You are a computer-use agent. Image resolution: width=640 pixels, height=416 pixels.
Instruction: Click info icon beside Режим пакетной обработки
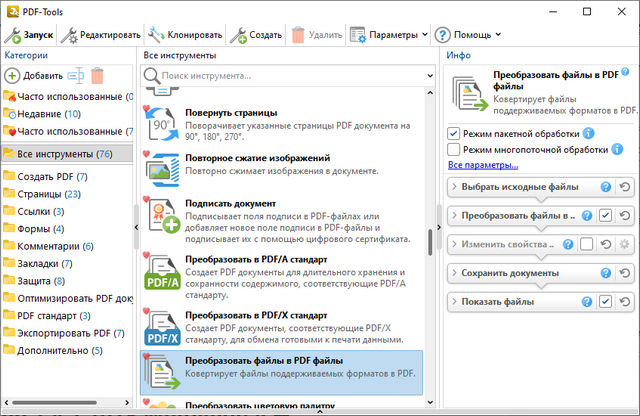[x=589, y=133]
